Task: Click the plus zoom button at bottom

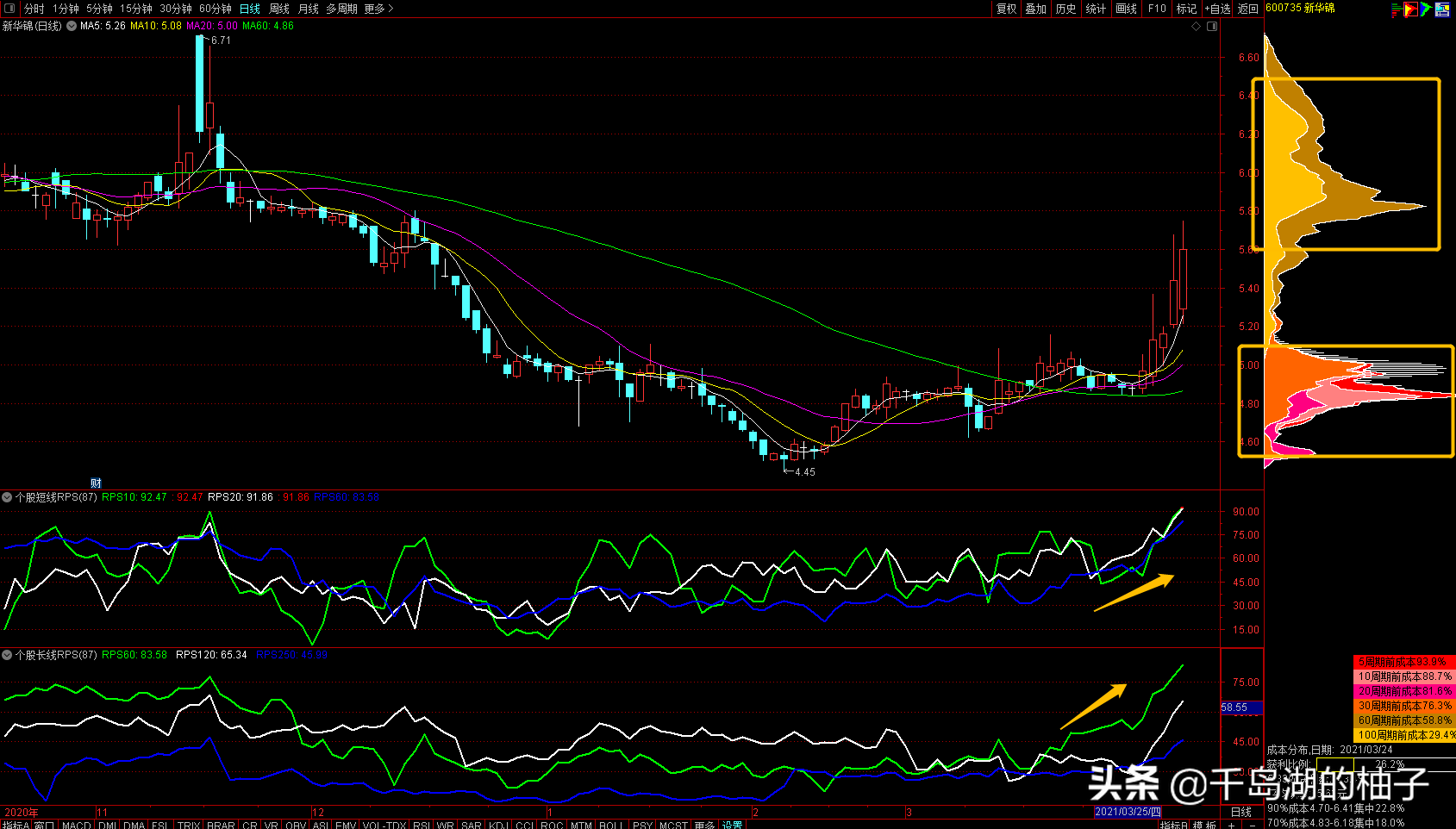Action: [x=1232, y=825]
